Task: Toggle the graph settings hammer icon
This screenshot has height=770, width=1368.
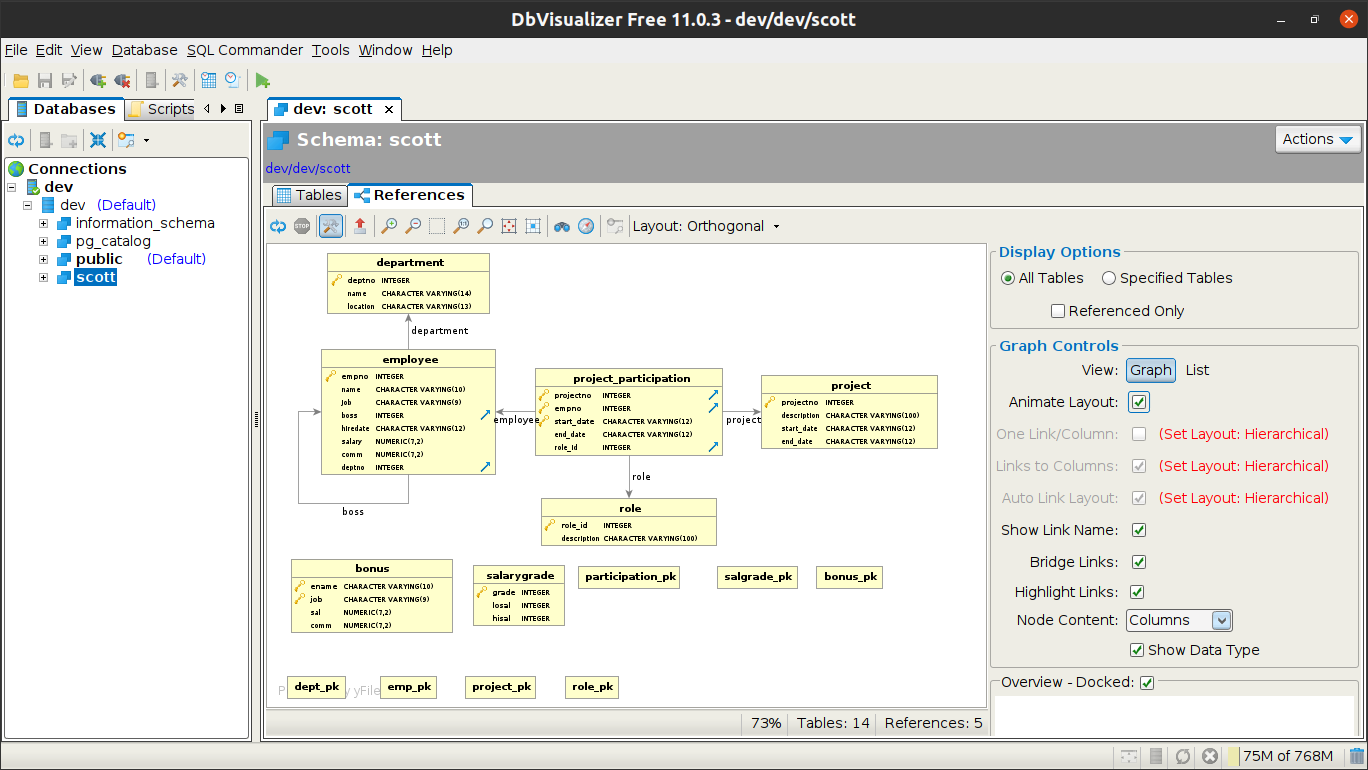Action: click(x=331, y=226)
